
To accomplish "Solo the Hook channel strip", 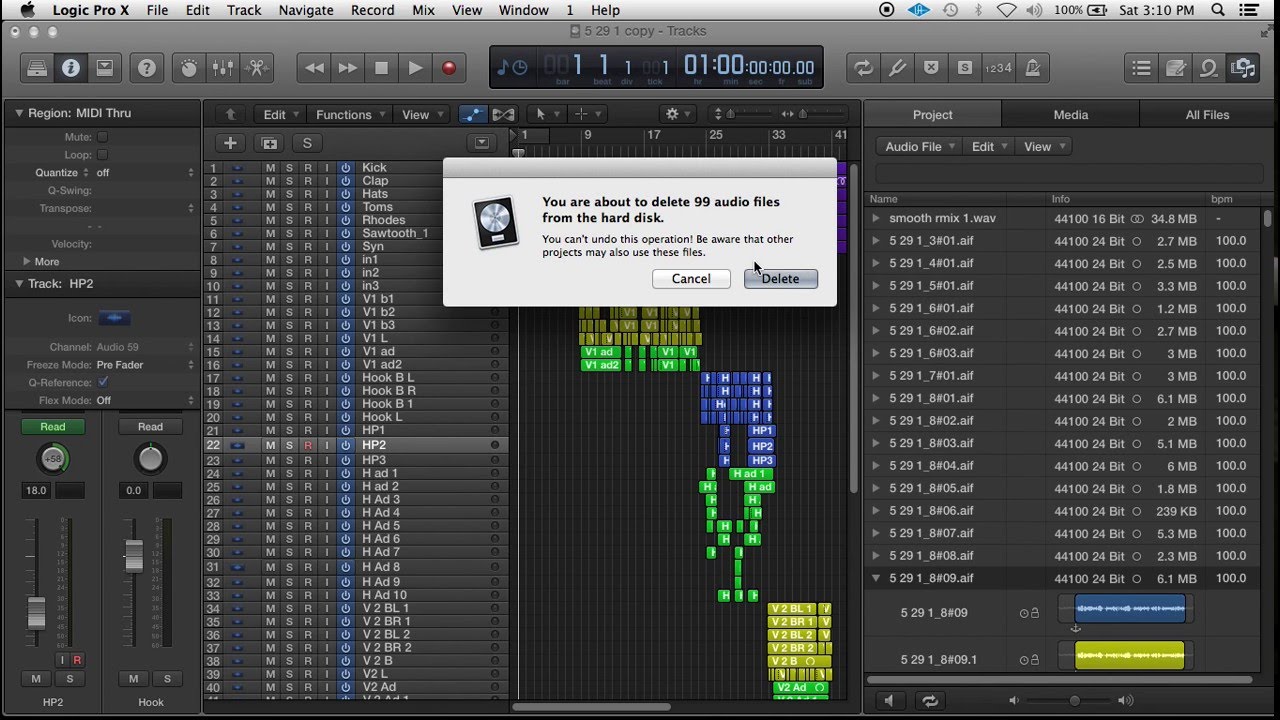I will (167, 679).
